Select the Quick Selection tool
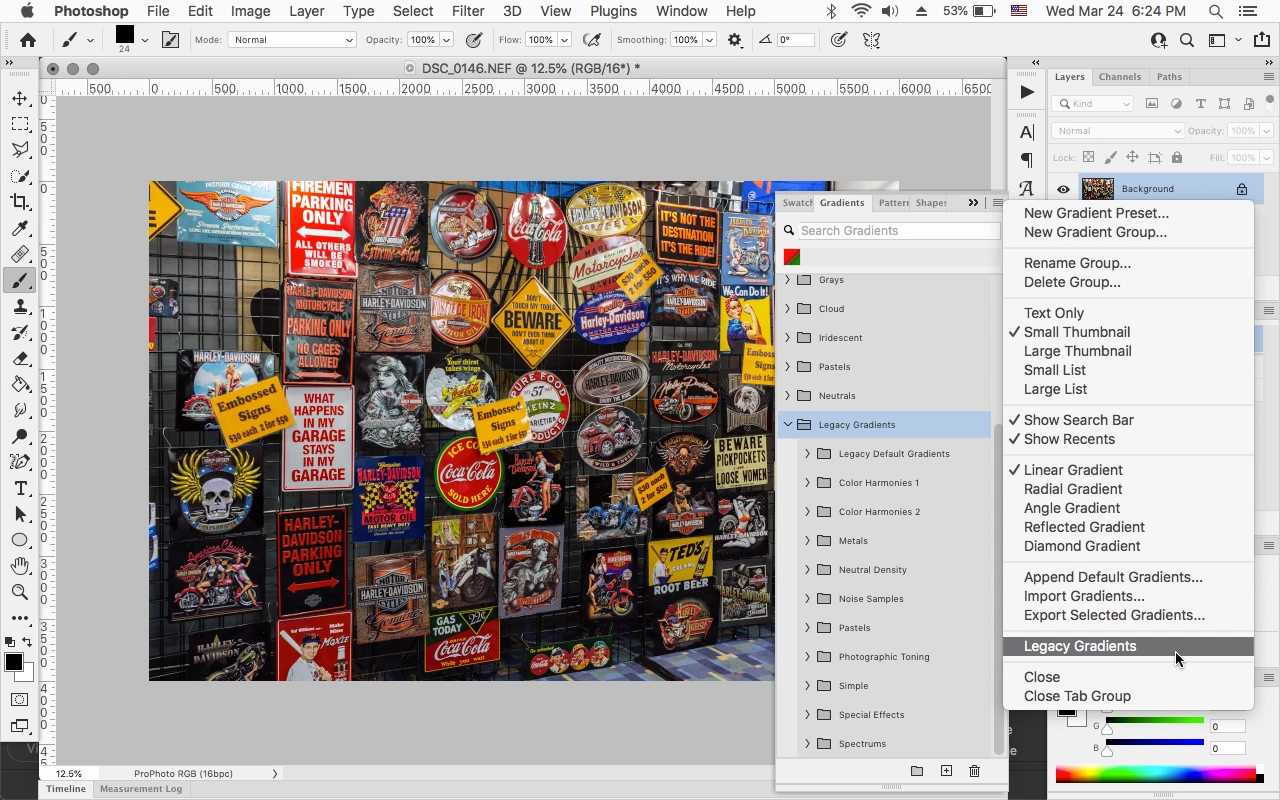This screenshot has height=800, width=1280. 20,176
